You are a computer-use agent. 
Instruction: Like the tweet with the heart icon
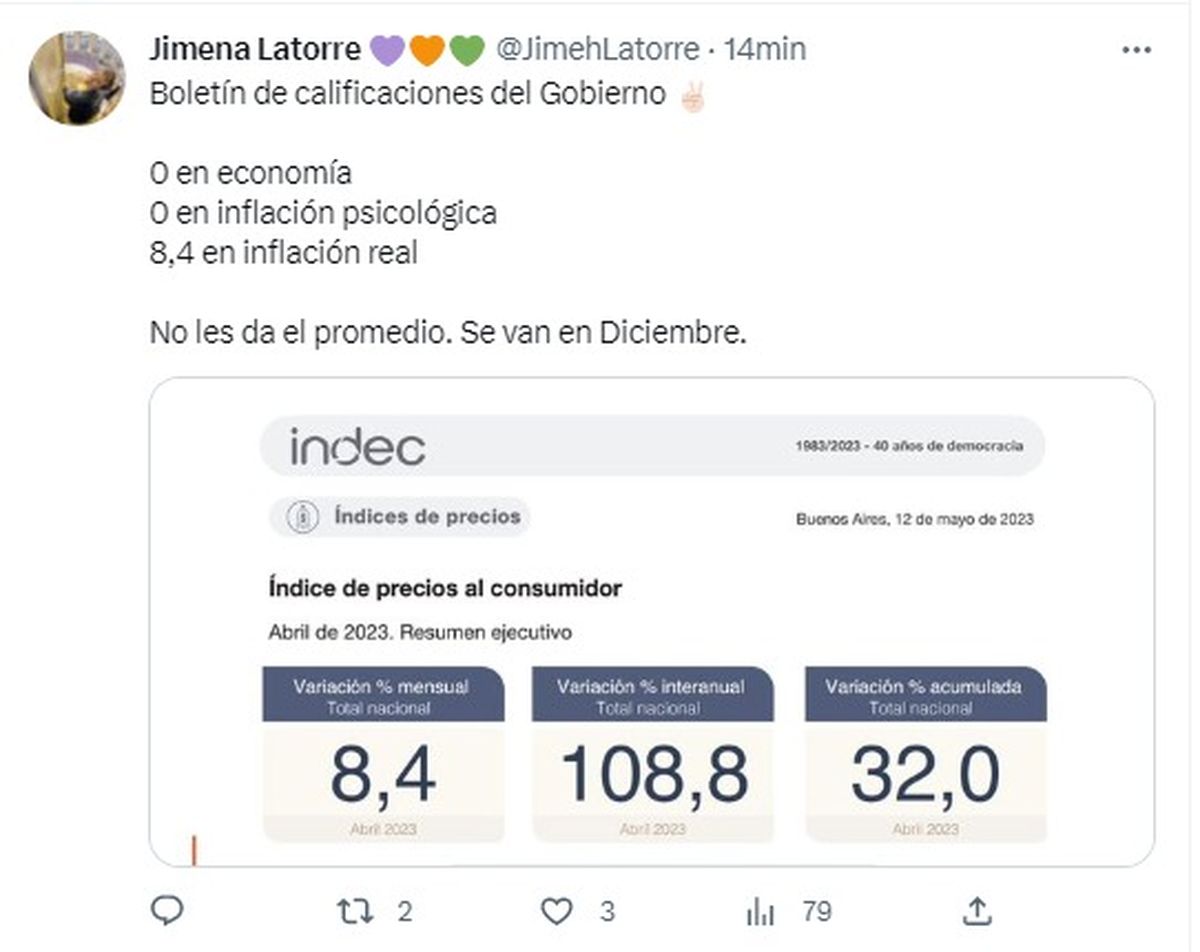click(x=557, y=910)
